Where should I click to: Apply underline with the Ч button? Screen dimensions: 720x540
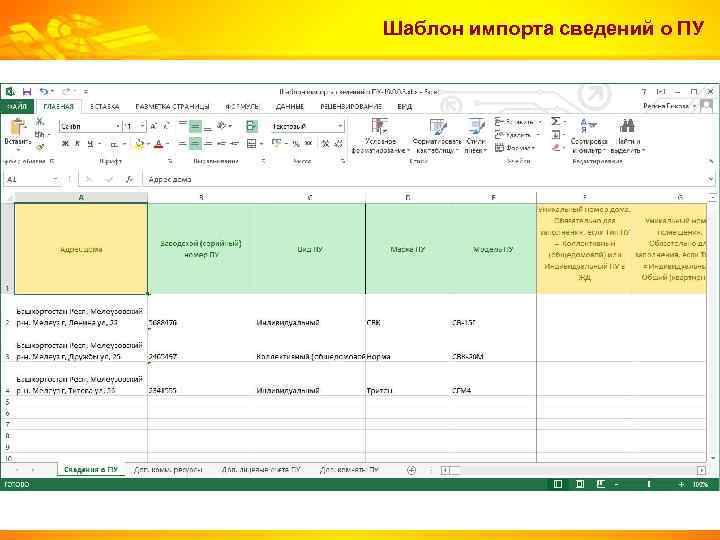tap(90, 144)
